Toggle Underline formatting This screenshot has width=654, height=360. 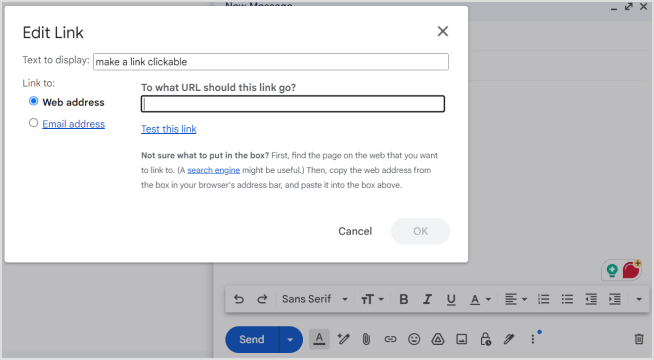coord(451,300)
